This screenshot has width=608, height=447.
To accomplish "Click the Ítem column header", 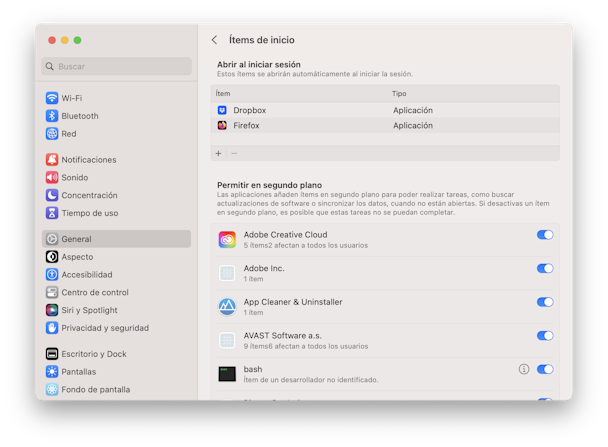I will click(x=223, y=93).
